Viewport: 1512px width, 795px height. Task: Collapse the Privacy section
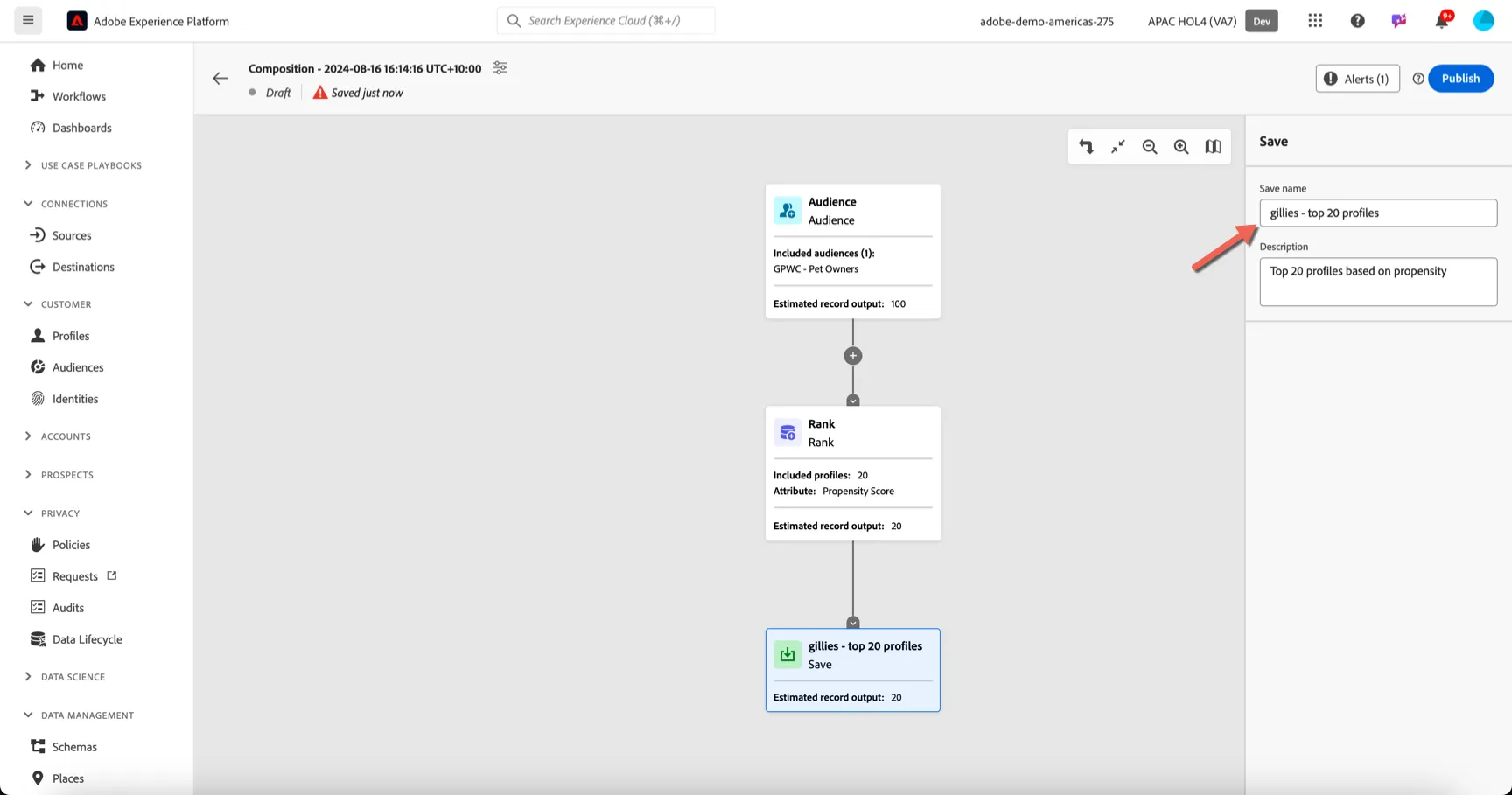[28, 513]
